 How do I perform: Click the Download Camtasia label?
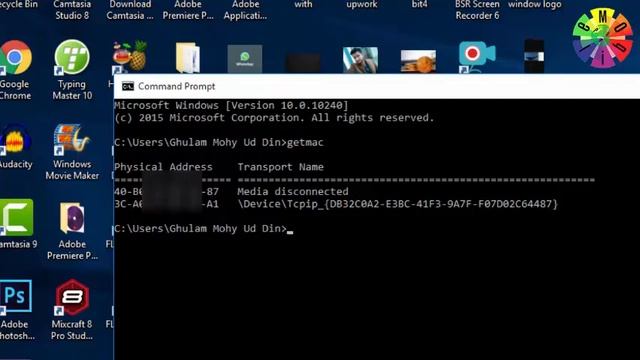click(130, 10)
